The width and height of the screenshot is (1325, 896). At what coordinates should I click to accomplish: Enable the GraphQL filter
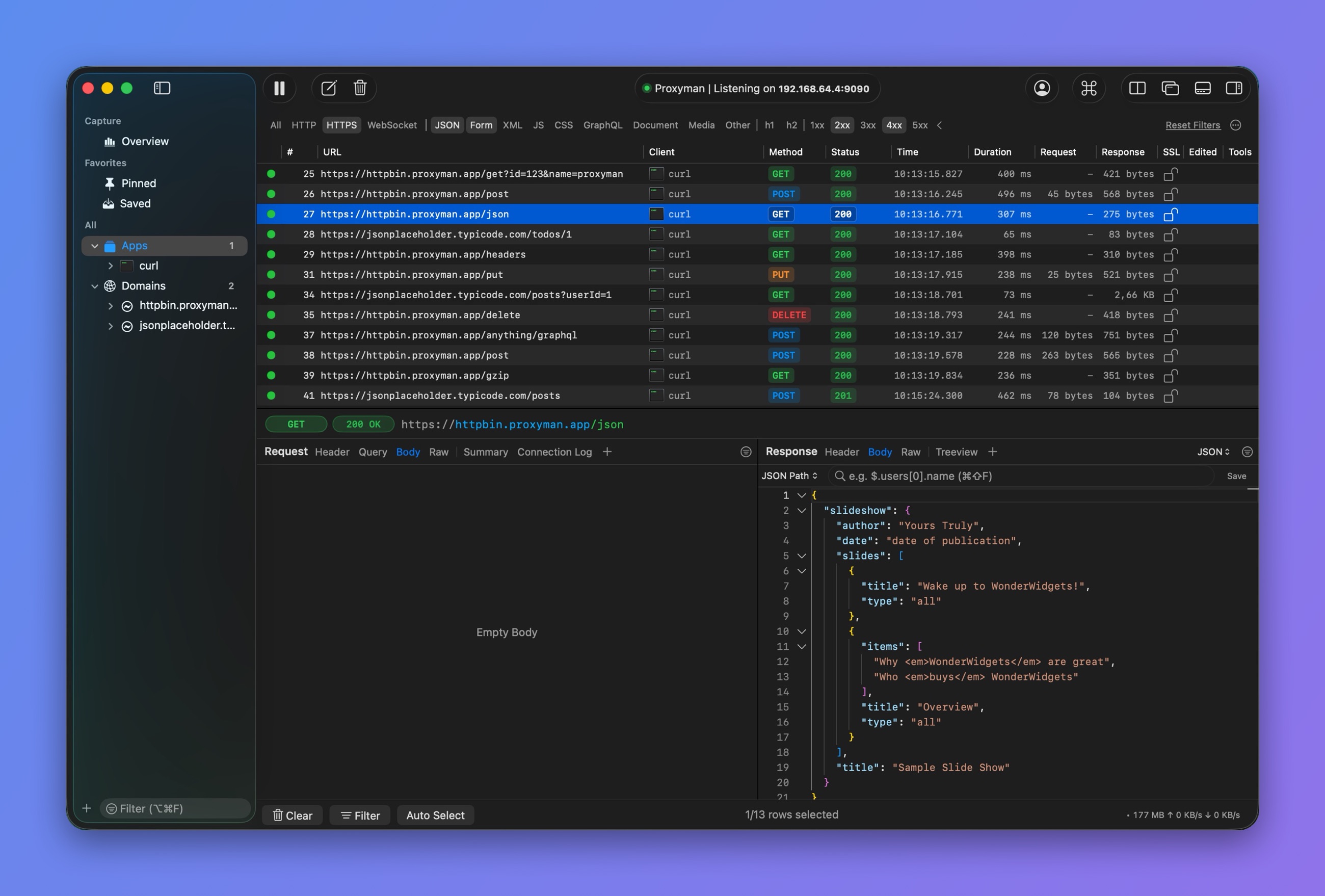(x=602, y=125)
